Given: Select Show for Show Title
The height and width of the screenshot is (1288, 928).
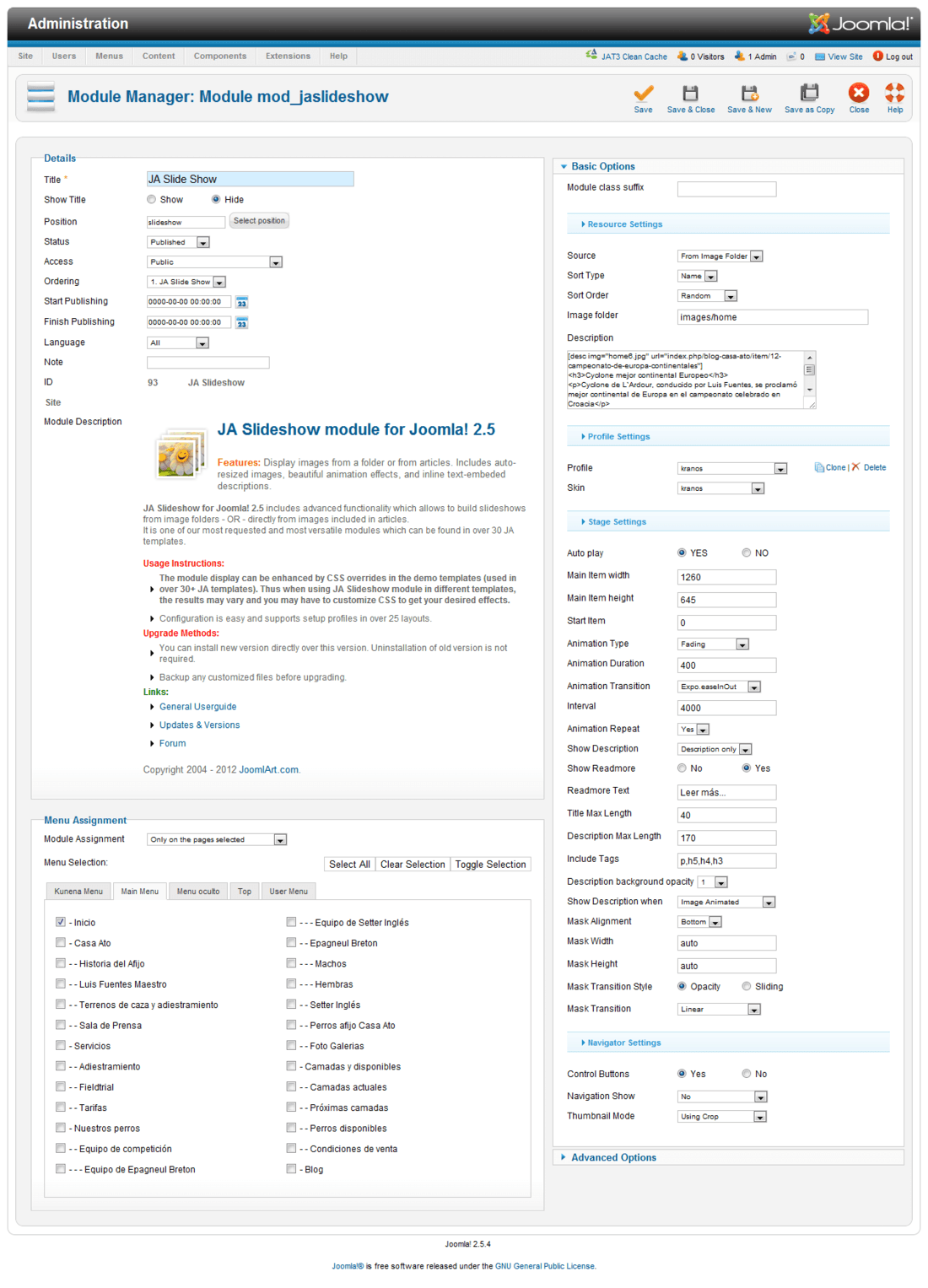Looking at the screenshot, I should pyautogui.click(x=152, y=200).
